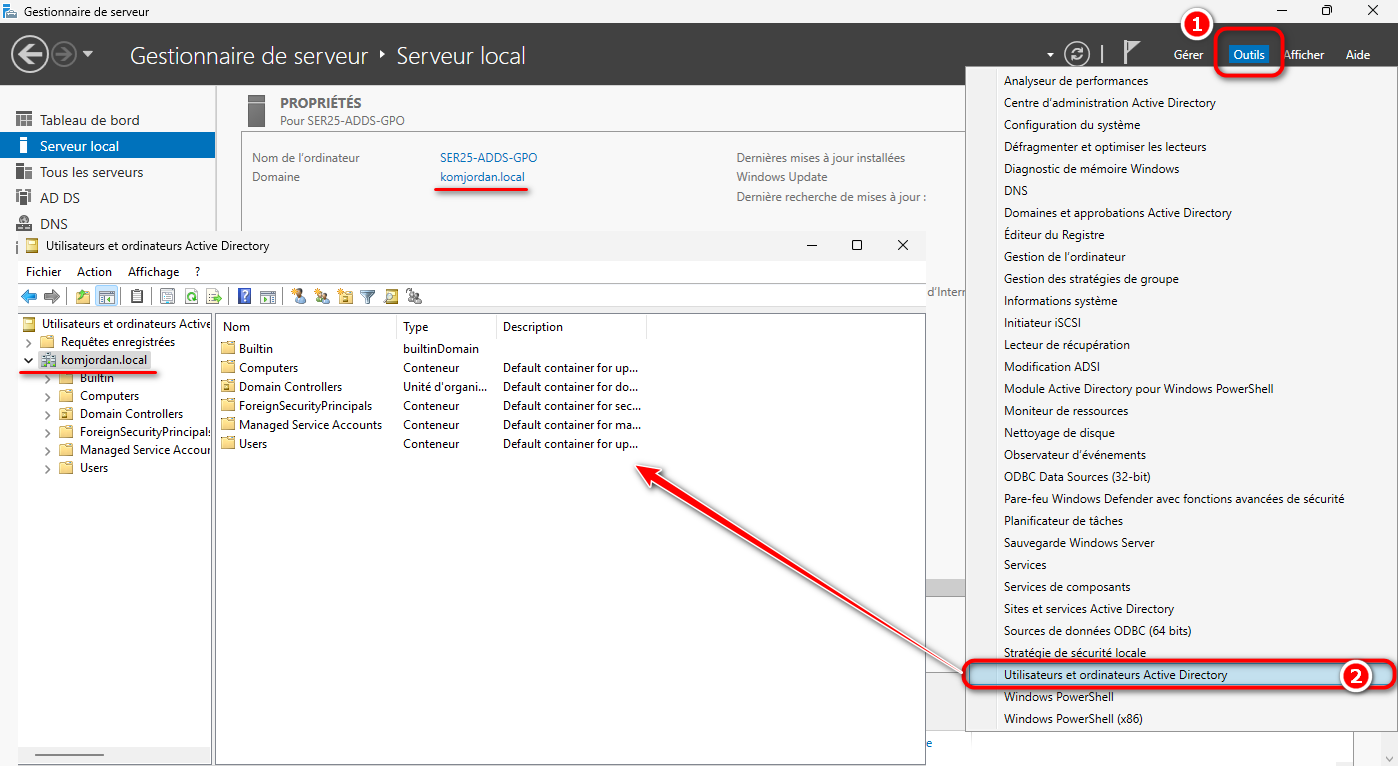Open the Affichage menu
This screenshot has width=1398, height=766.
[x=153, y=272]
